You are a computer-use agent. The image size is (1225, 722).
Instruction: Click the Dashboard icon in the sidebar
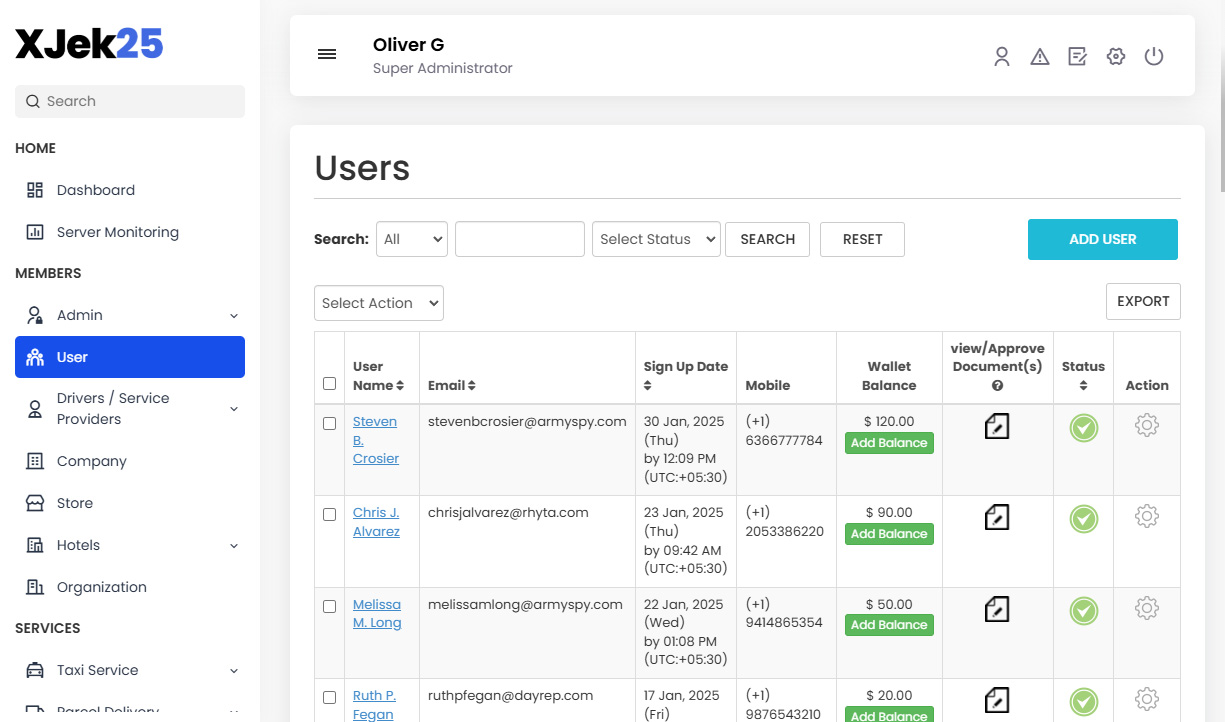pyautogui.click(x=33, y=189)
